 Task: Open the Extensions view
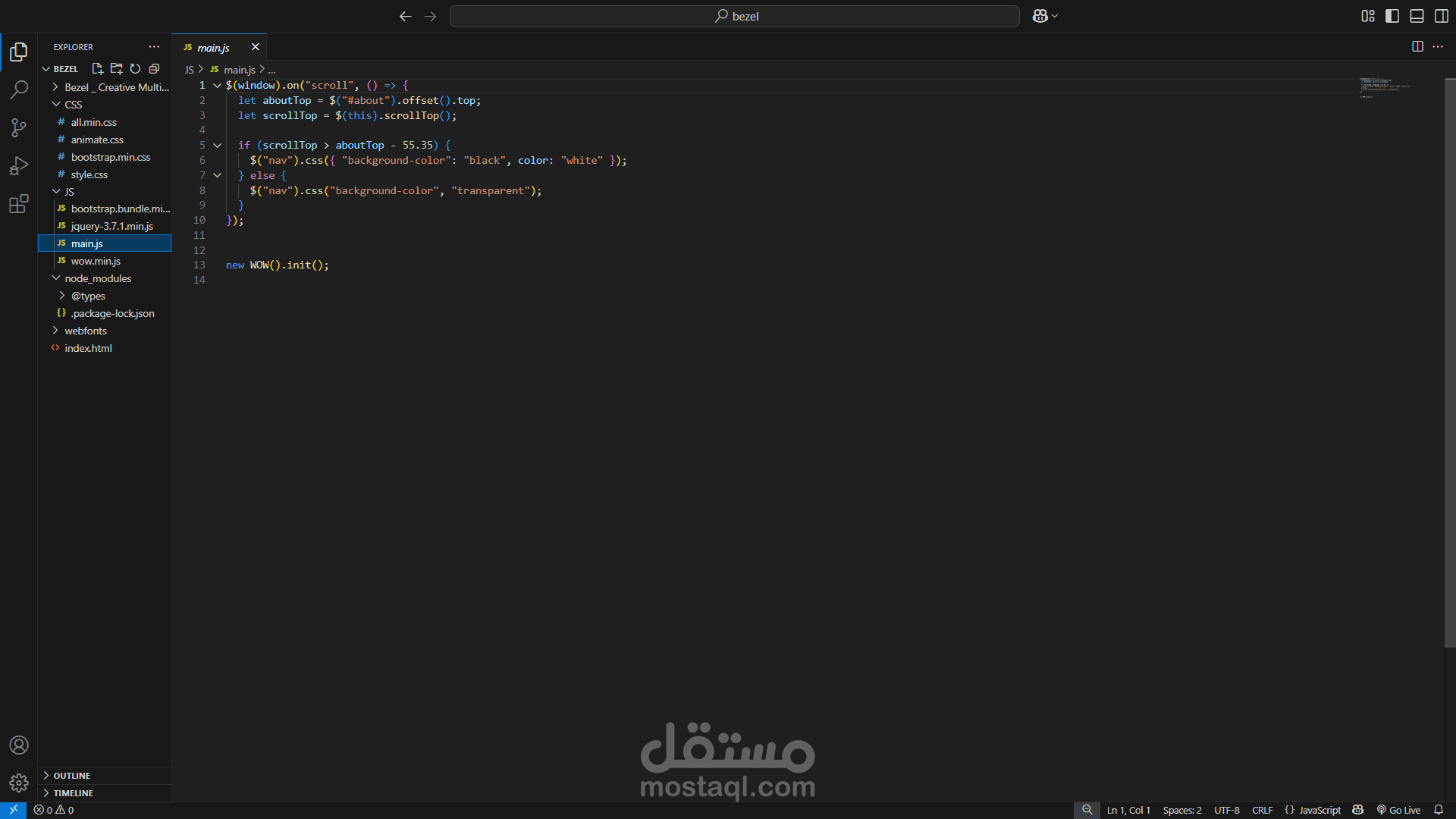pyautogui.click(x=19, y=204)
